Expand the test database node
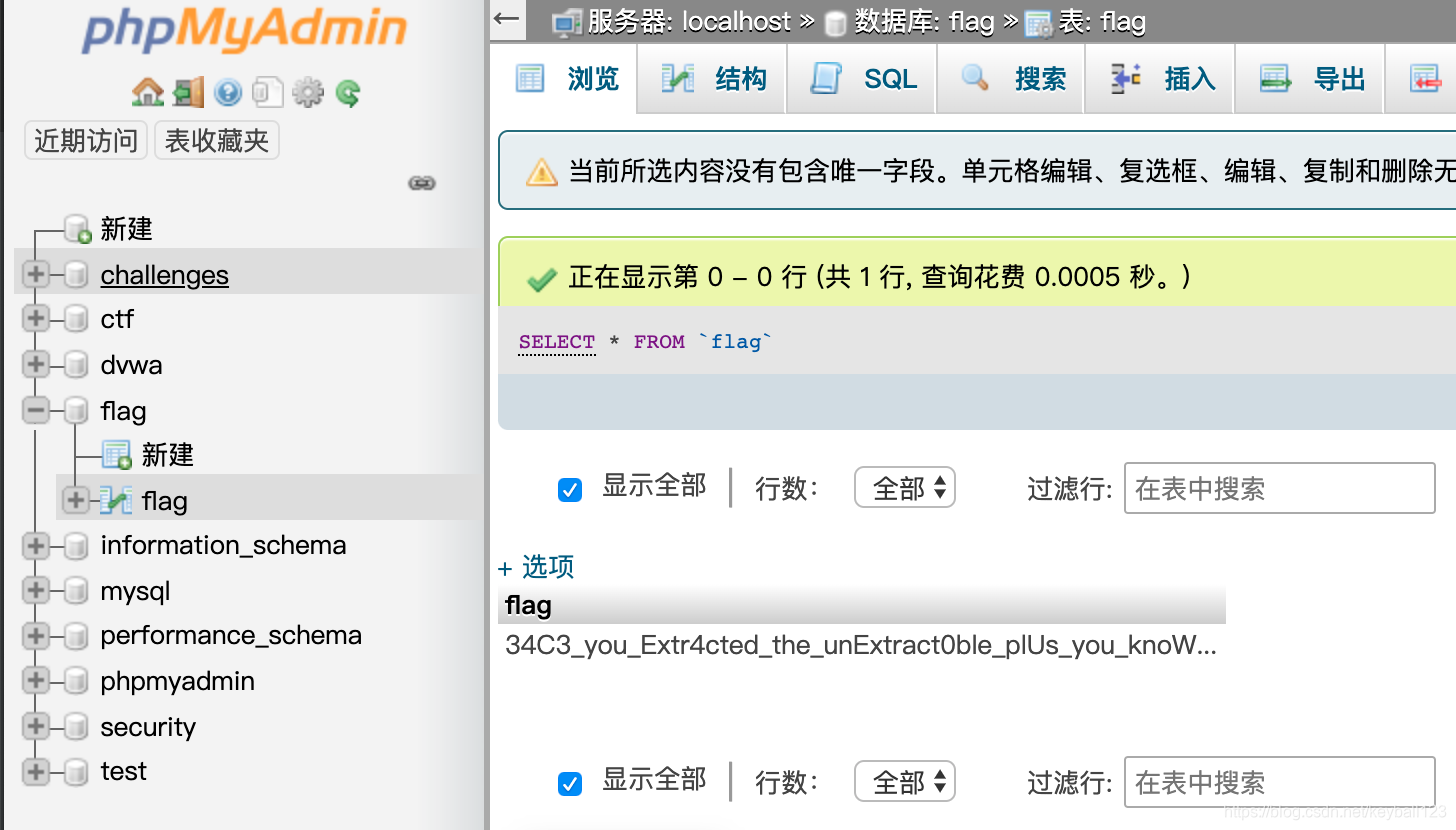 tap(36, 772)
